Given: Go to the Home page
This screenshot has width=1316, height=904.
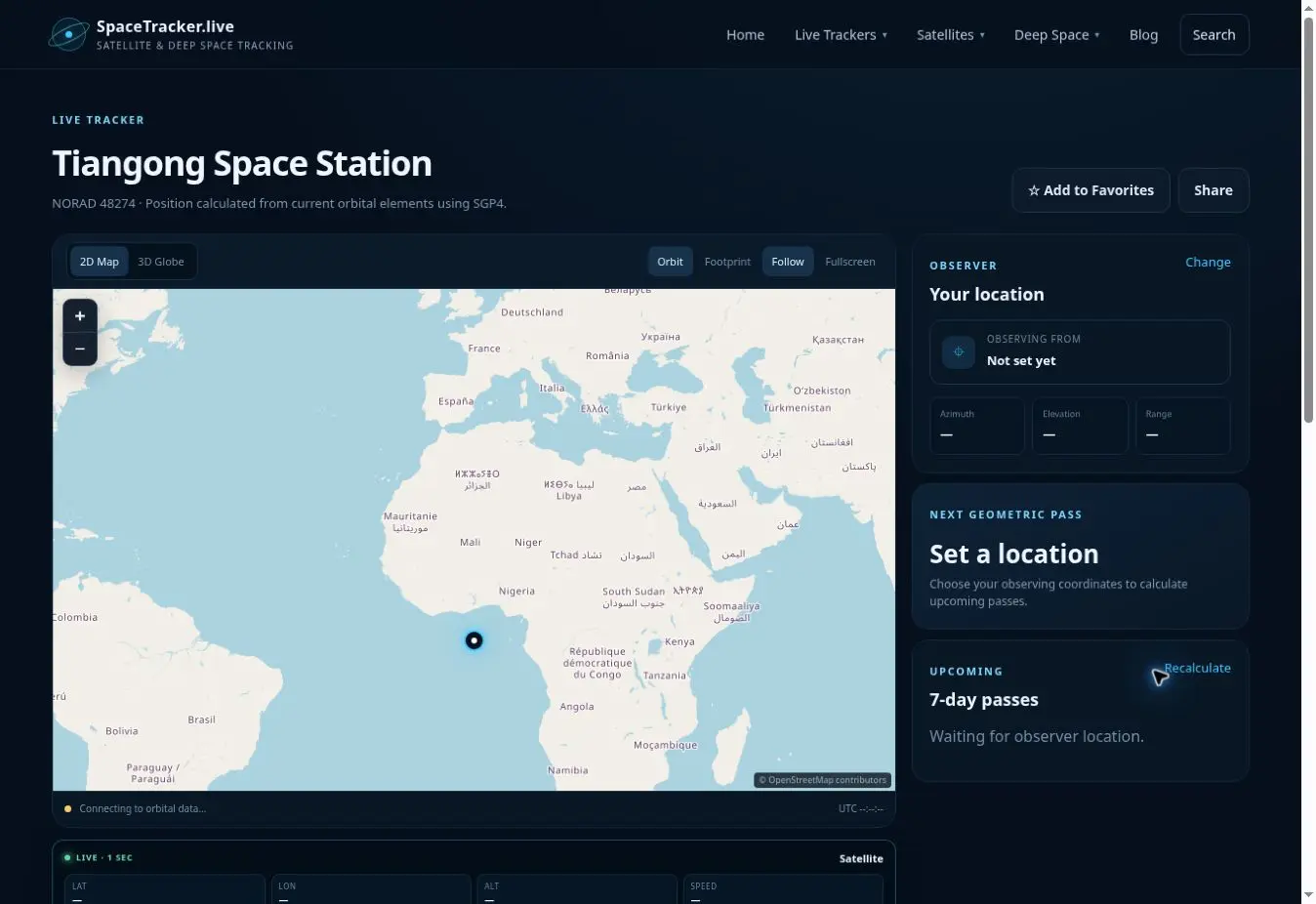Looking at the screenshot, I should [x=745, y=35].
